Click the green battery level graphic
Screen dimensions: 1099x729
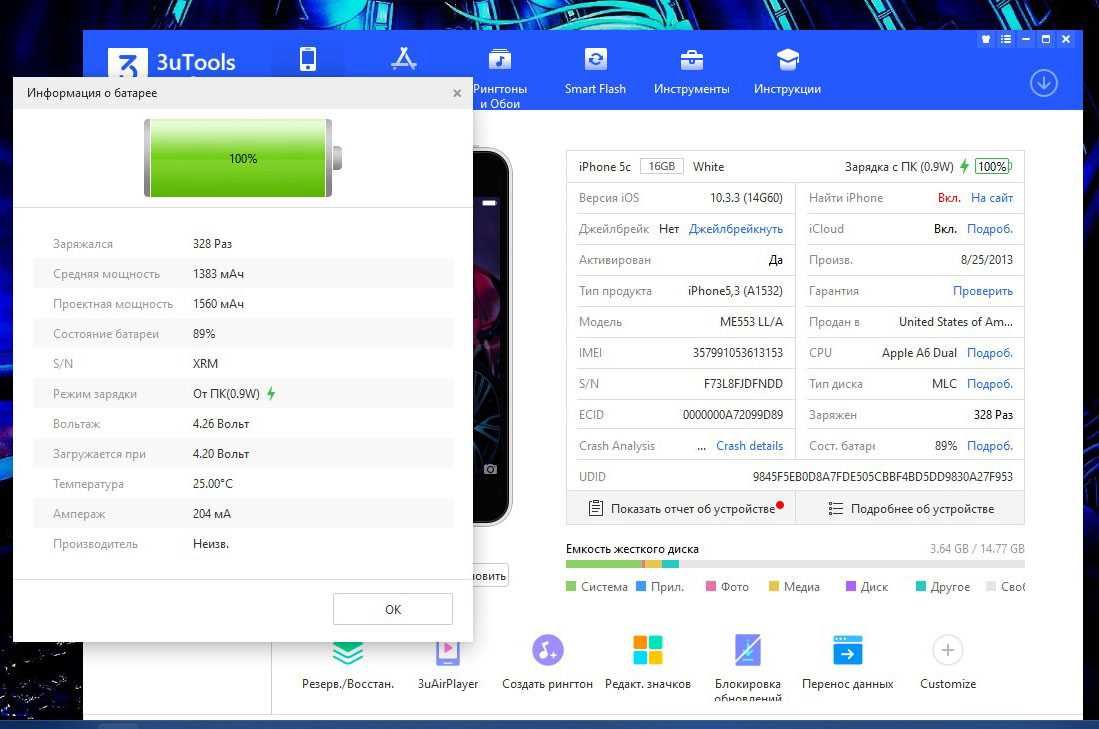point(243,158)
